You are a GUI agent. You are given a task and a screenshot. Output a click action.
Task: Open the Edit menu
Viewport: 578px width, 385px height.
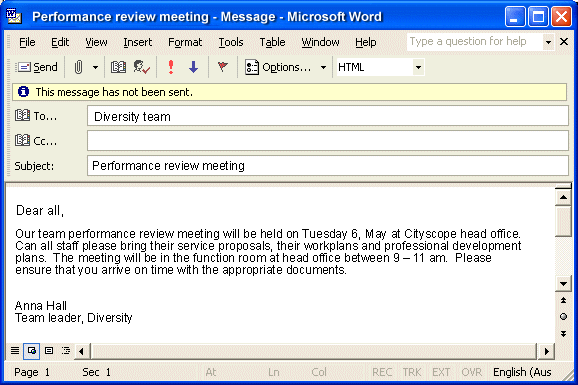pos(60,42)
